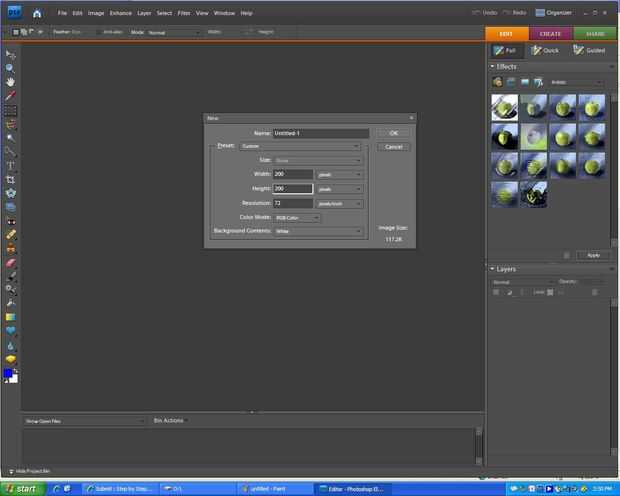Select the heart Custom Shape tool
620x496 pixels.
[11, 331]
